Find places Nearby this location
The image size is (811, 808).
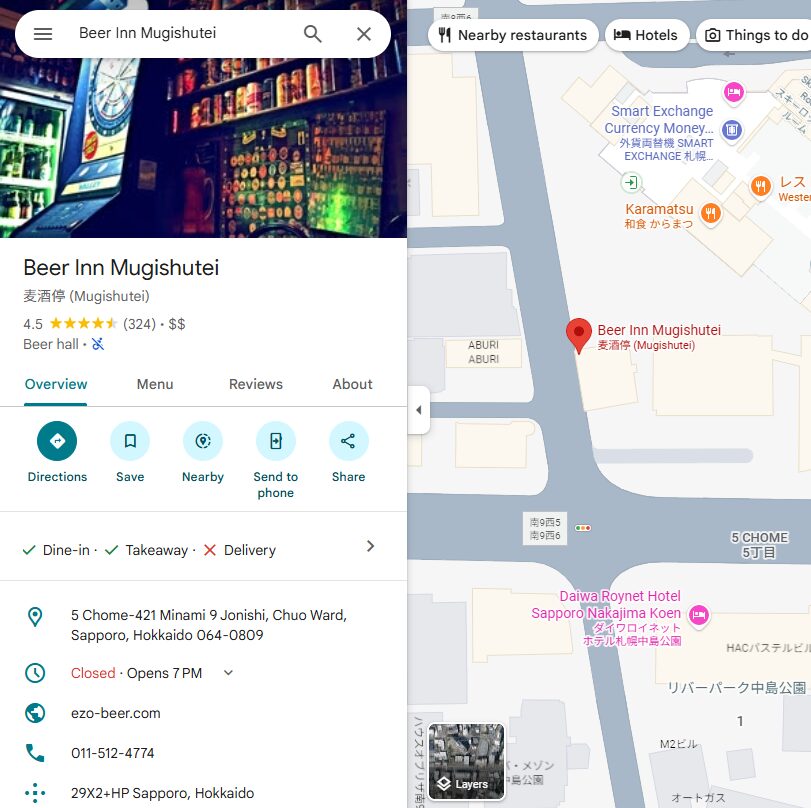pos(203,441)
